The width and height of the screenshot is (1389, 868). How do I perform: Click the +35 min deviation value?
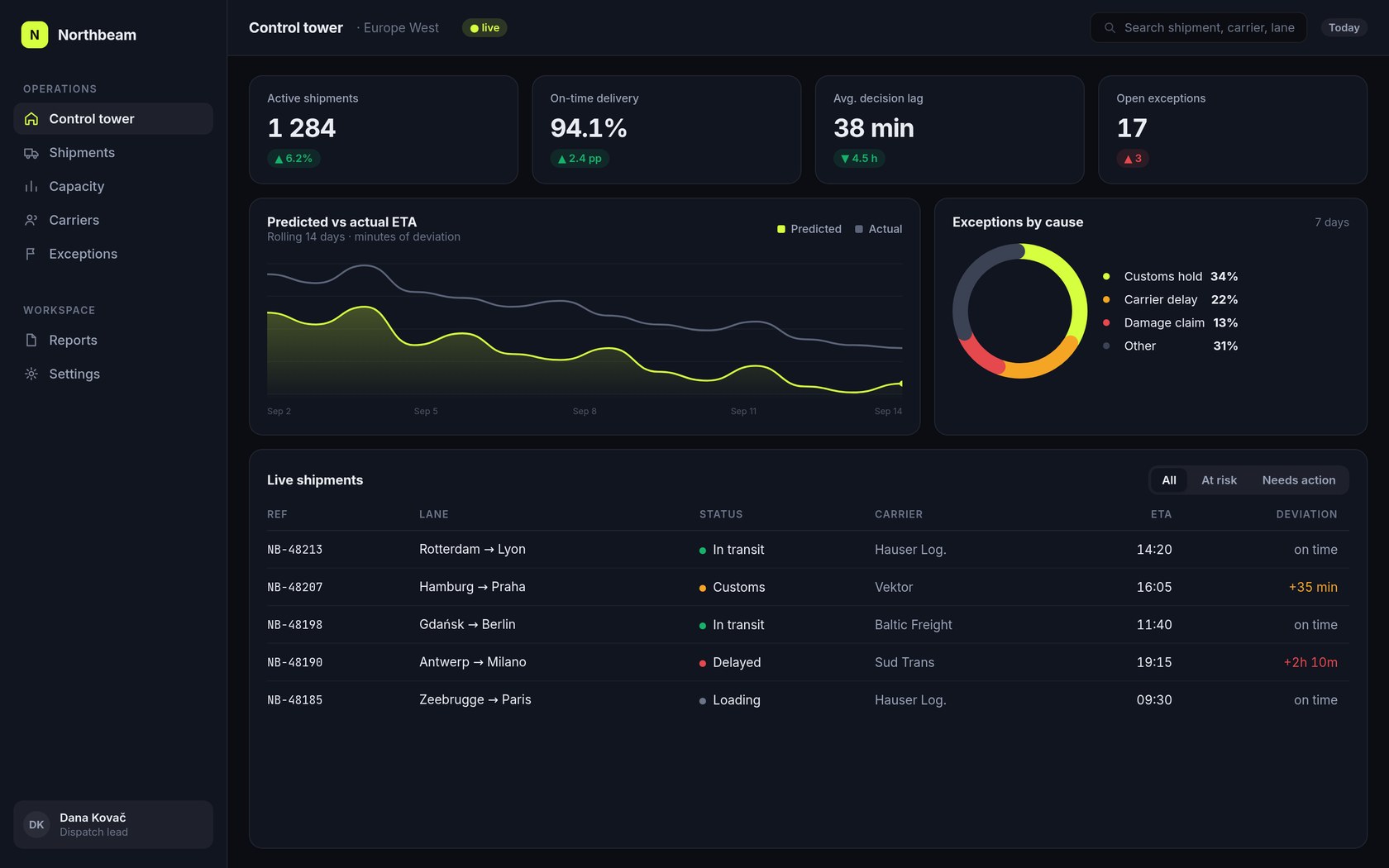coord(1313,588)
